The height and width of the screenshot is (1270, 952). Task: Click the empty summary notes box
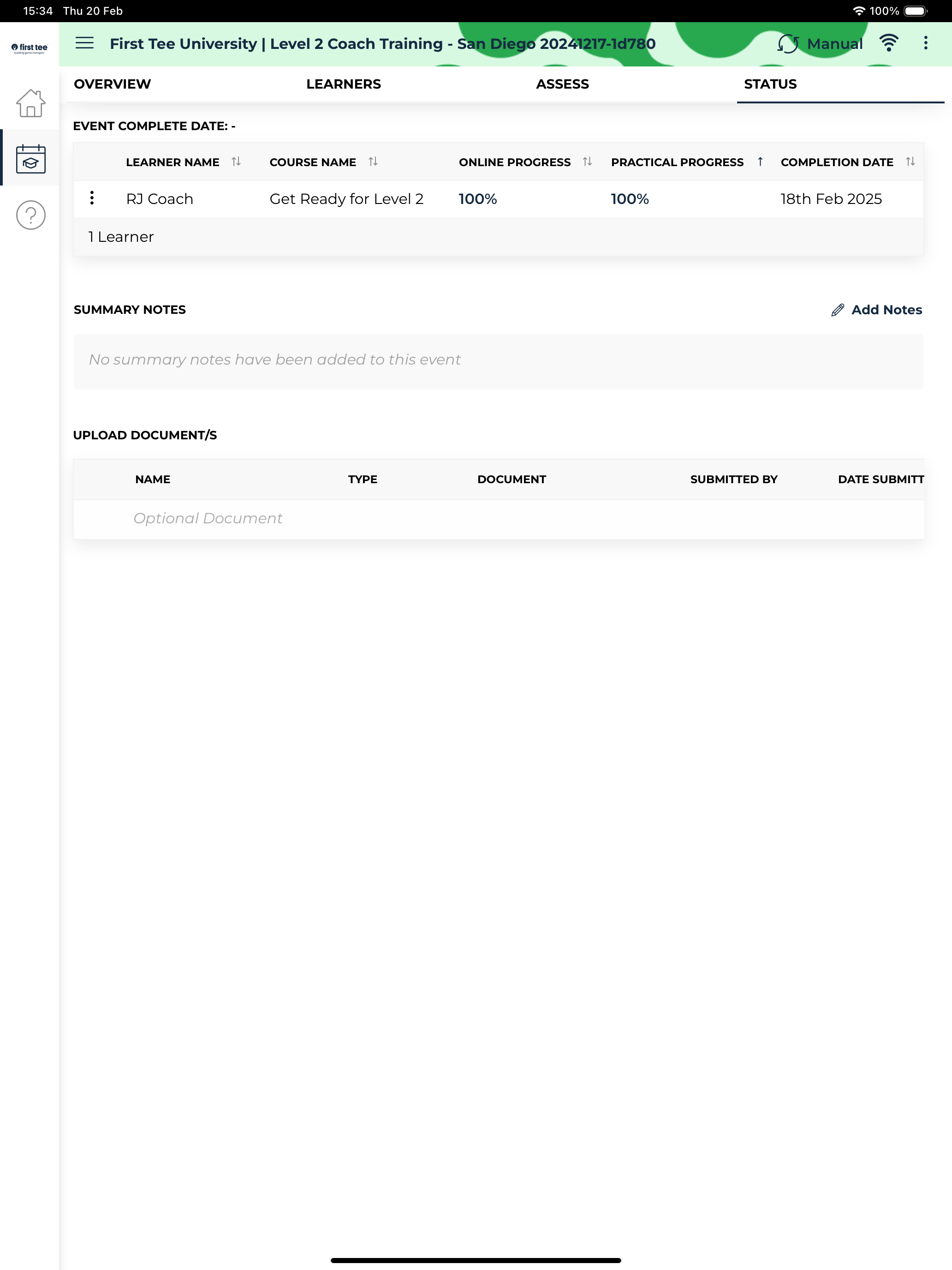(498, 362)
